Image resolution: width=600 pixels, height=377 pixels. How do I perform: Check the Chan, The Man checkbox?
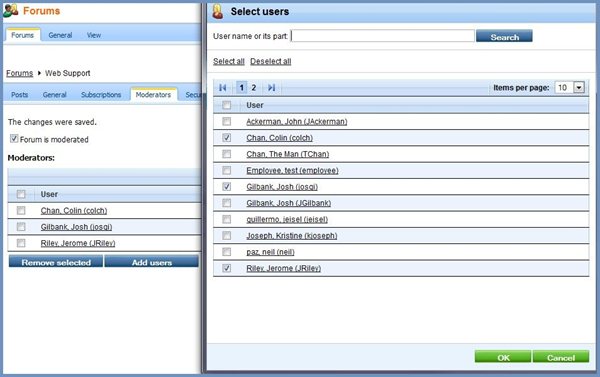point(227,154)
